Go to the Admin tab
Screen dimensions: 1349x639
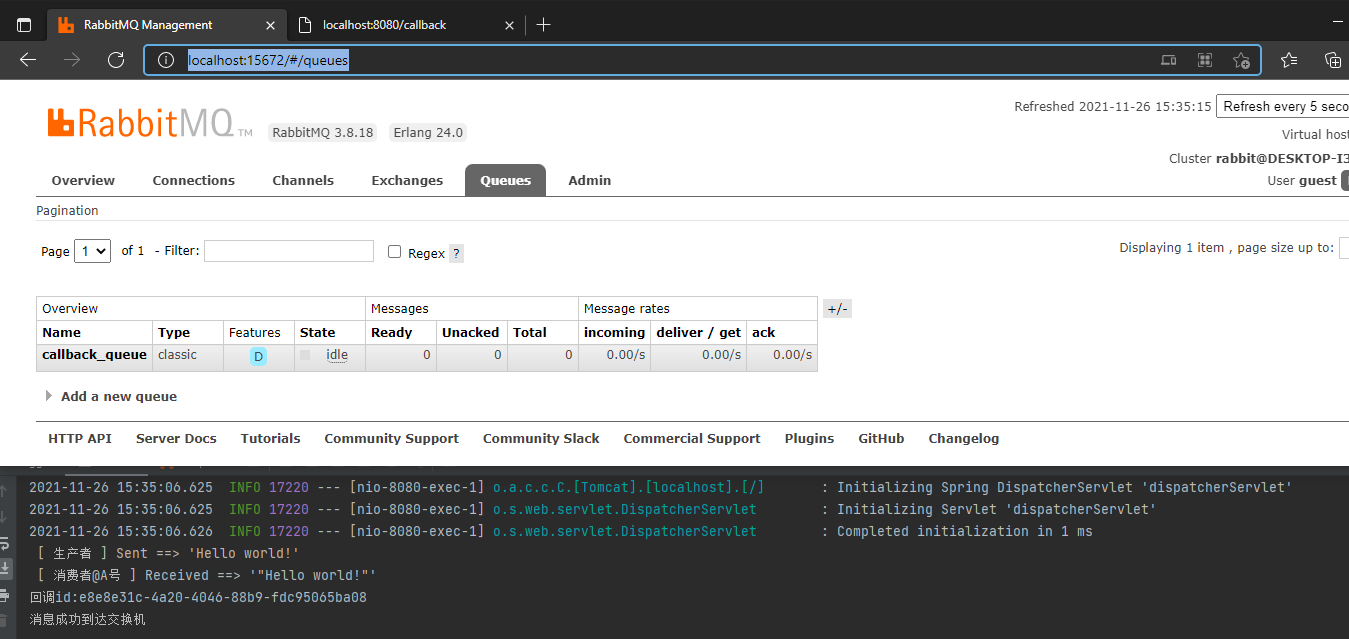(x=589, y=180)
